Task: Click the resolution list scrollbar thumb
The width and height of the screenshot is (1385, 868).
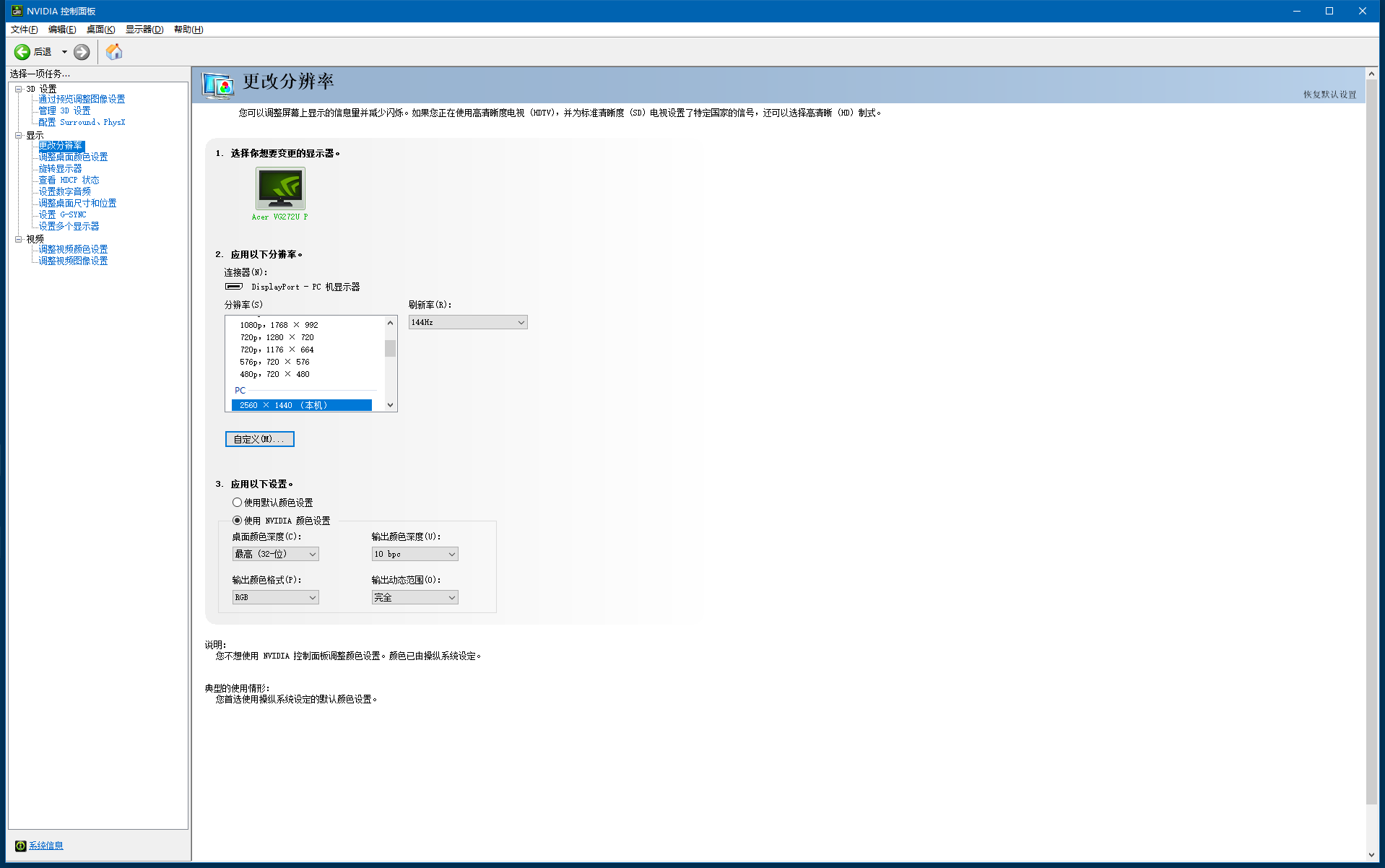Action: click(x=391, y=349)
